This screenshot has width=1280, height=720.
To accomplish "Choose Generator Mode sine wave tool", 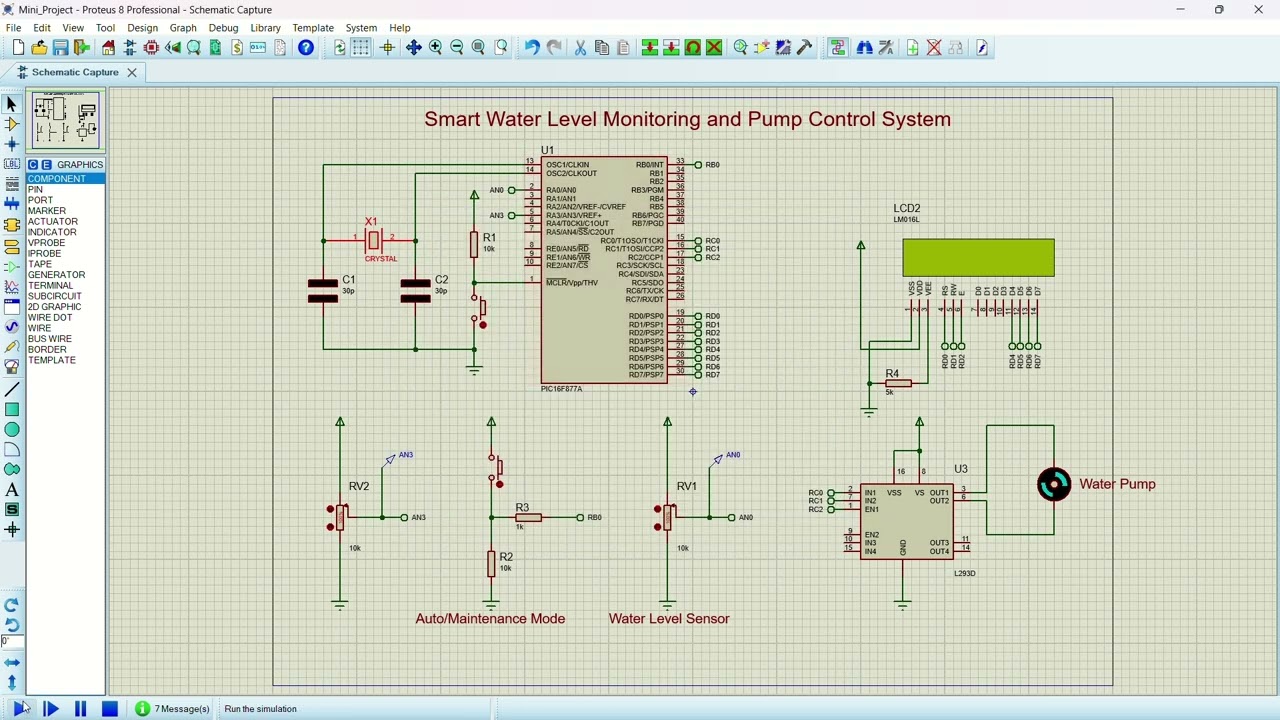I will (x=12, y=327).
